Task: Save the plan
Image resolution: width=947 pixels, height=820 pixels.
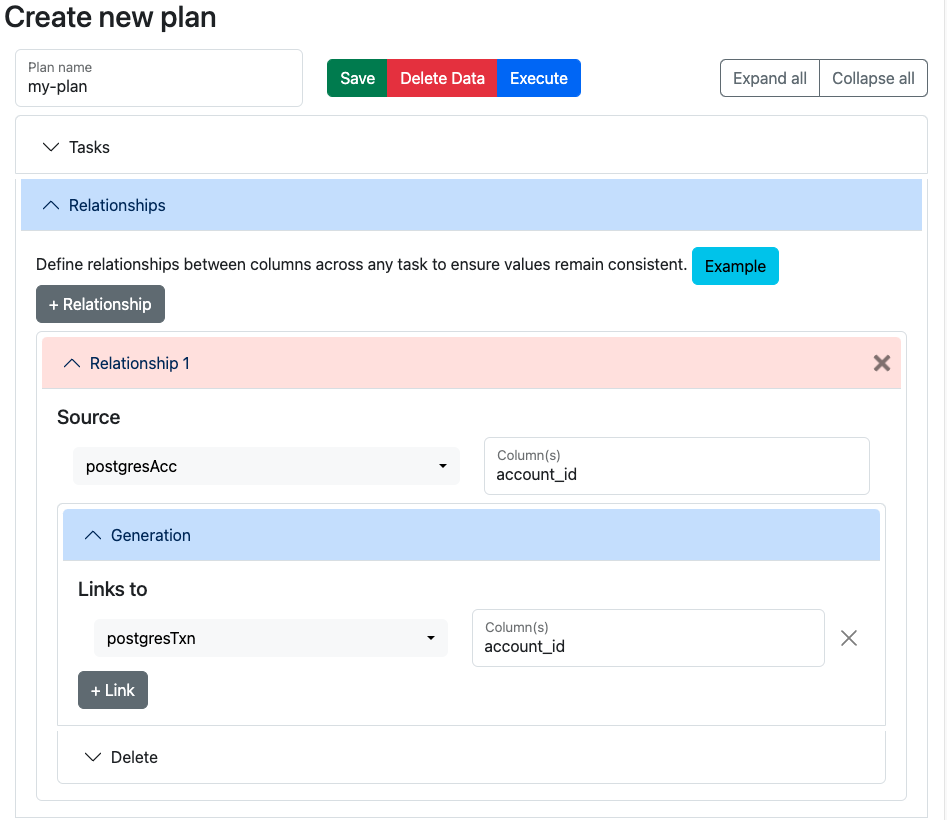Action: [357, 78]
